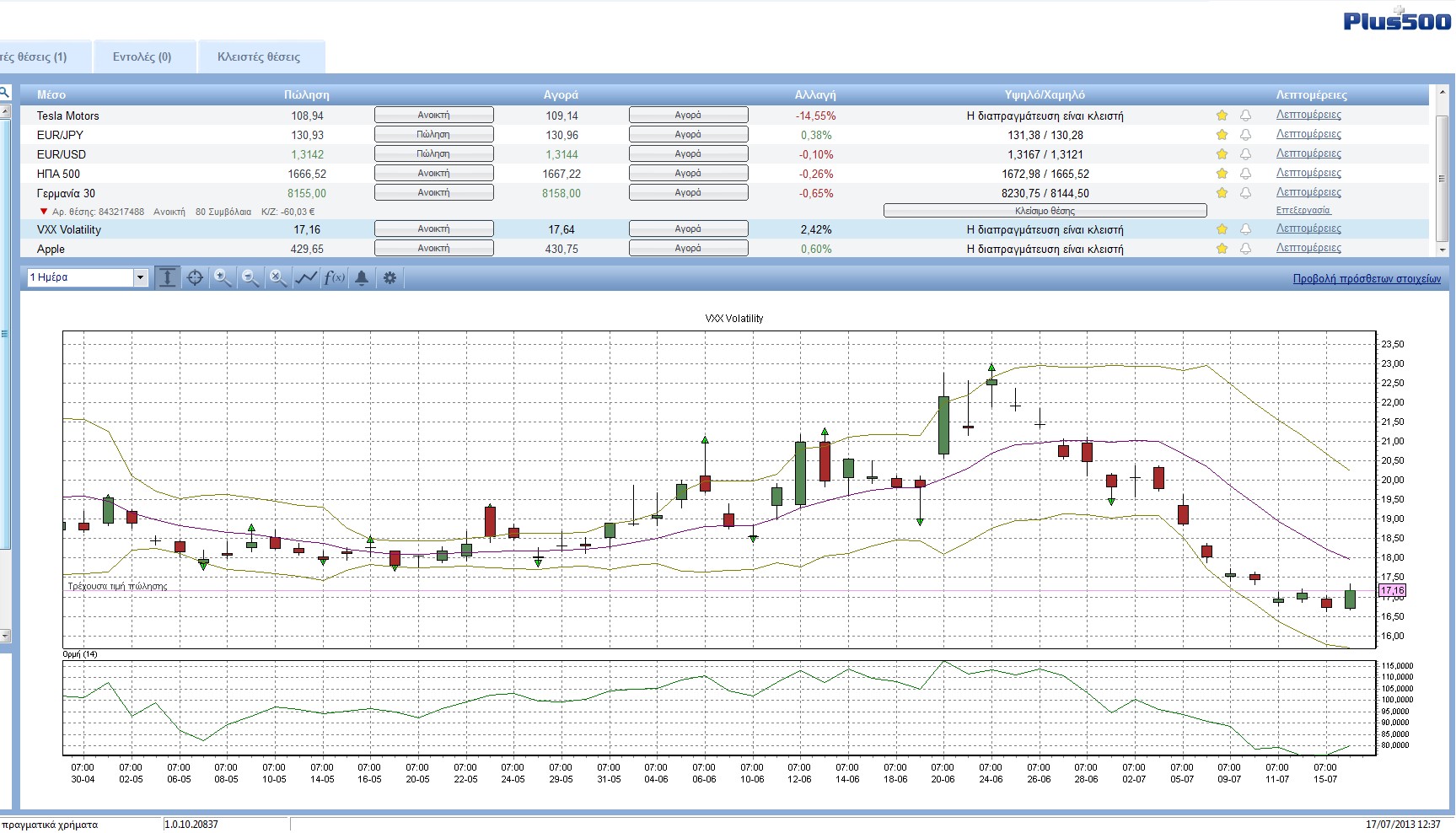
Task: Click Ανοικτή button for Apple
Action: [434, 249]
